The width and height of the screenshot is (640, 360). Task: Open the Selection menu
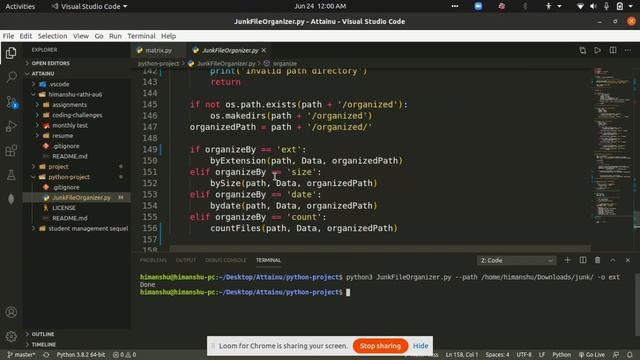(52, 36)
